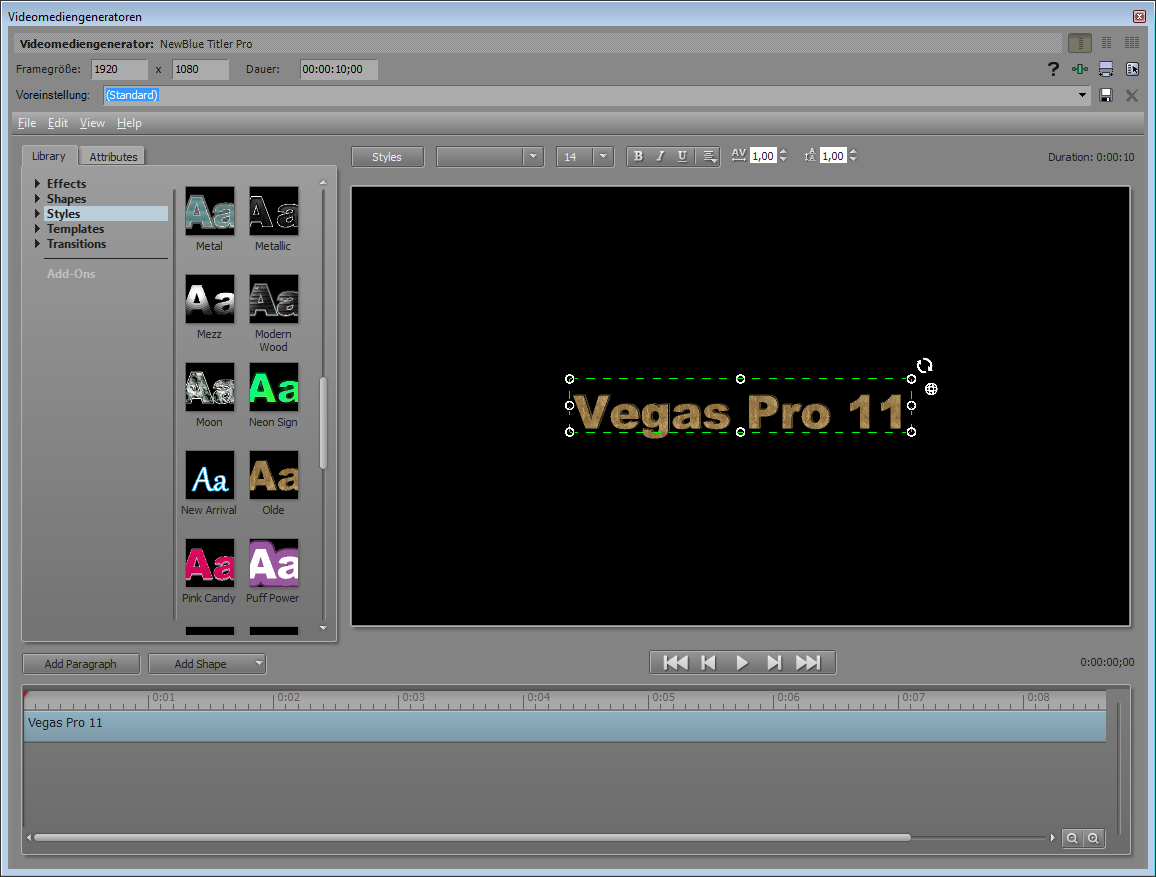Viewport: 1156px width, 877px height.
Task: Click the rotate handle above the title text
Action: pyautogui.click(x=925, y=366)
